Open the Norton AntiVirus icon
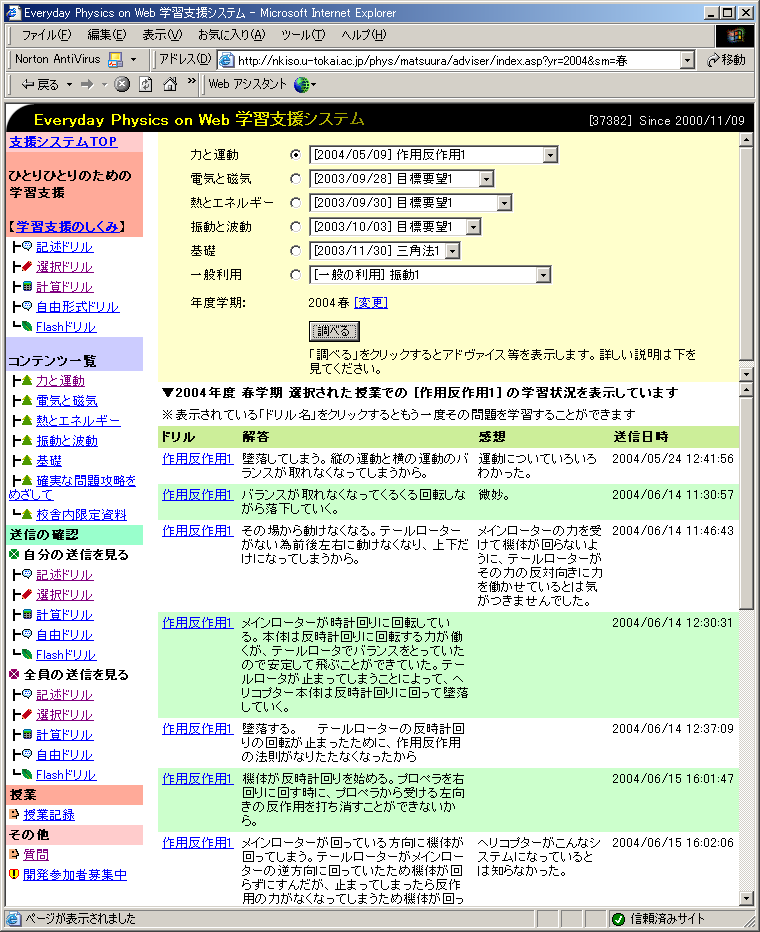Screen dimensions: 760x932 point(115,59)
